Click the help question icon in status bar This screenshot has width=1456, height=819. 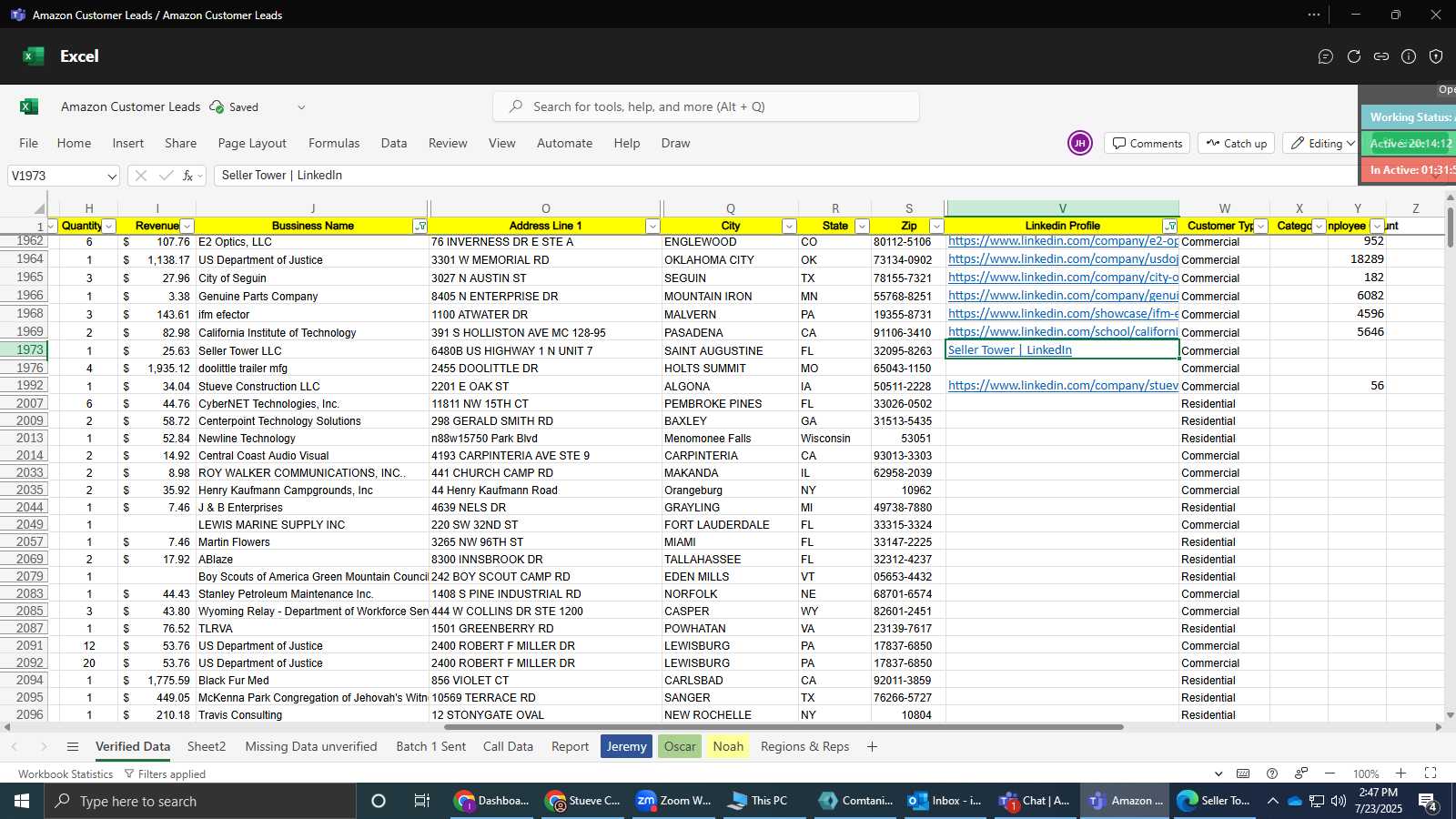pos(1272,773)
